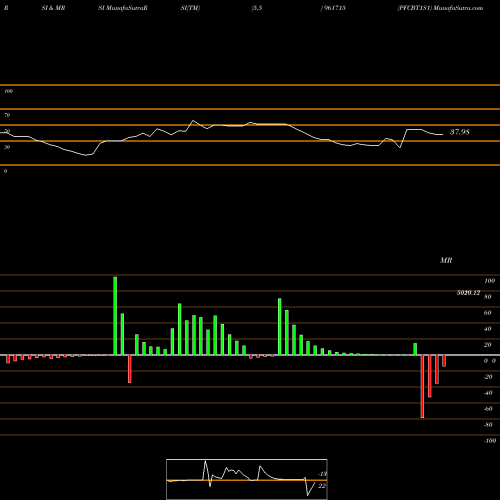Click the MR axis label -60
Viewport: 500px width, 500px height.
pyautogui.click(x=488, y=409)
